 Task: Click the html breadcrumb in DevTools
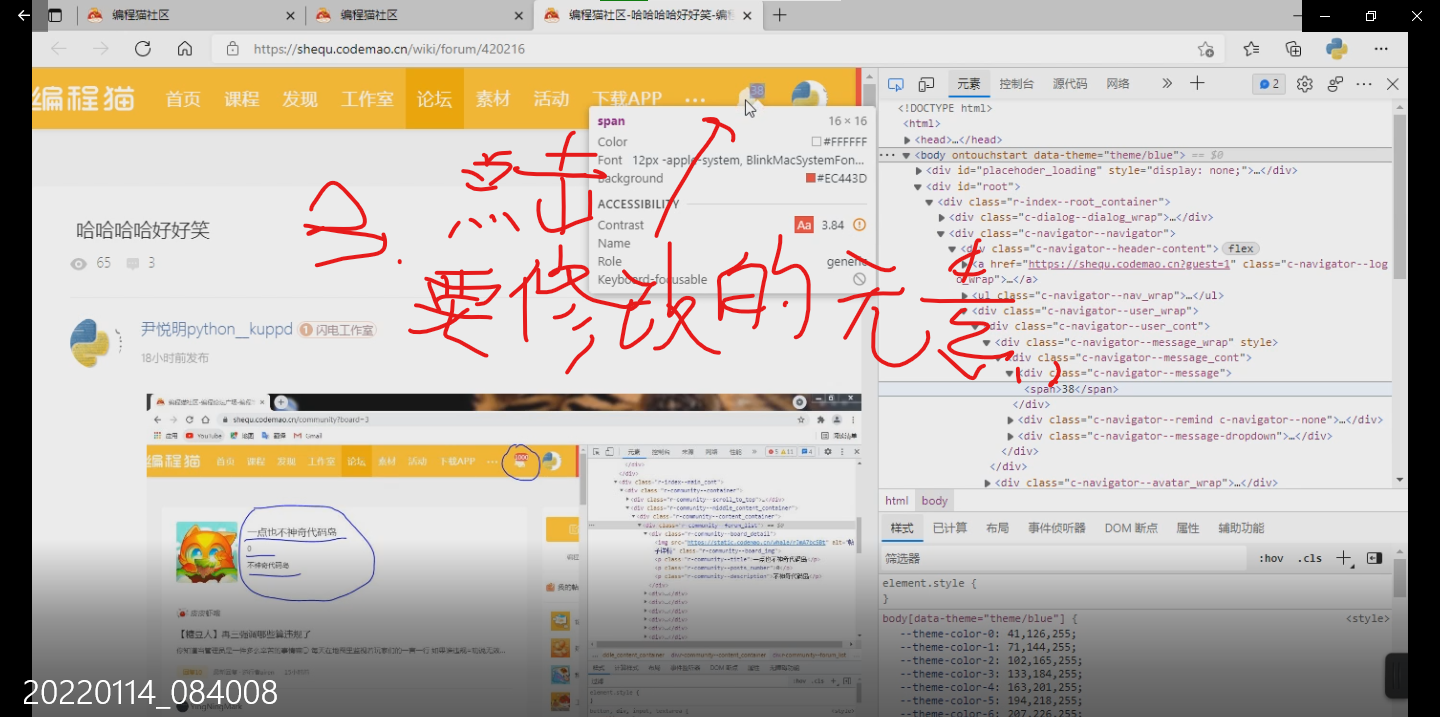click(897, 501)
